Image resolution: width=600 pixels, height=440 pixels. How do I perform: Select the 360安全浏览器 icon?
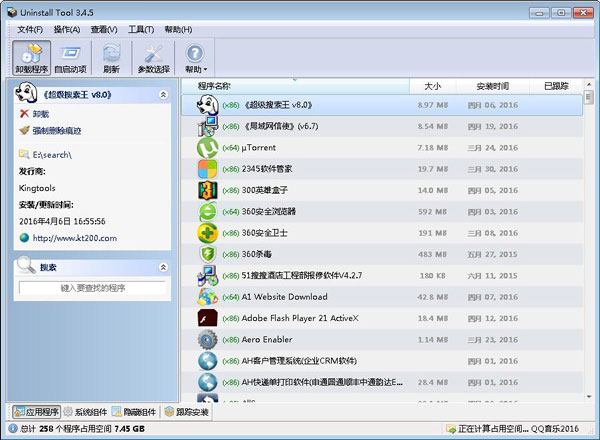pos(207,212)
